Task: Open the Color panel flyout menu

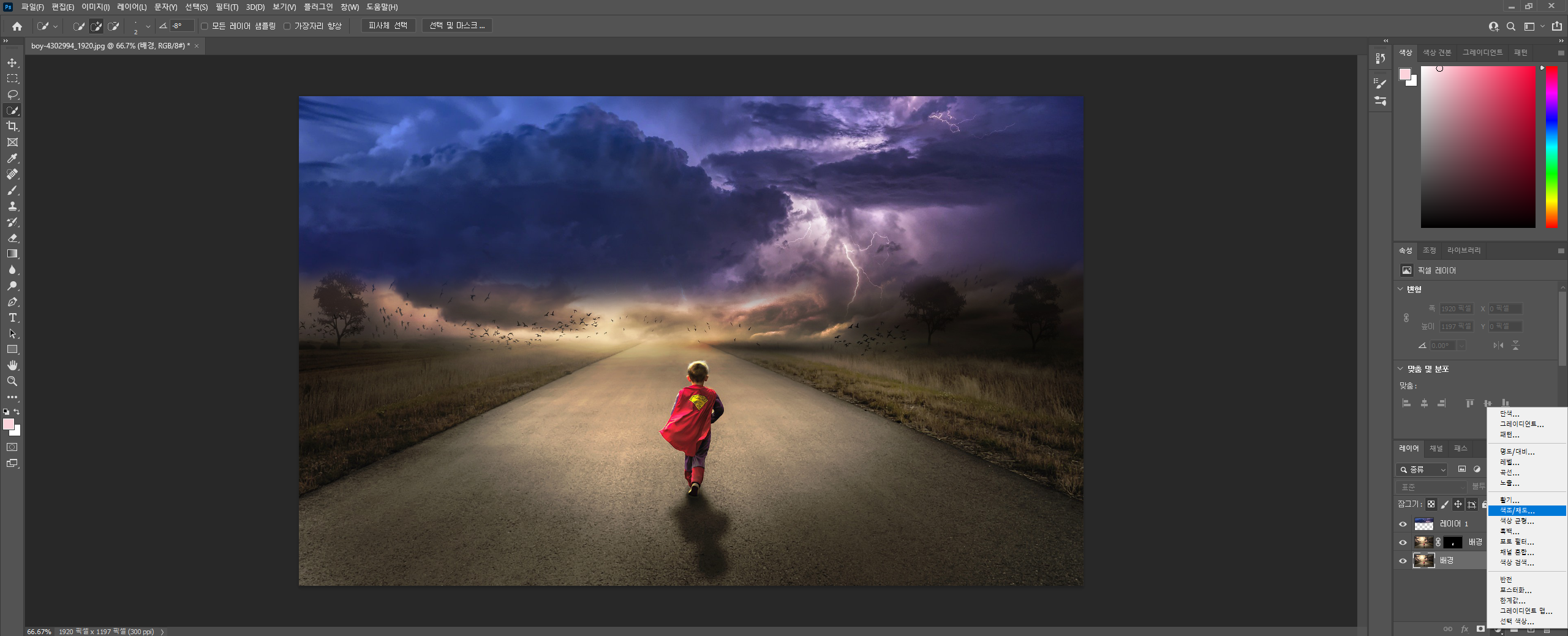Action: tap(1561, 53)
